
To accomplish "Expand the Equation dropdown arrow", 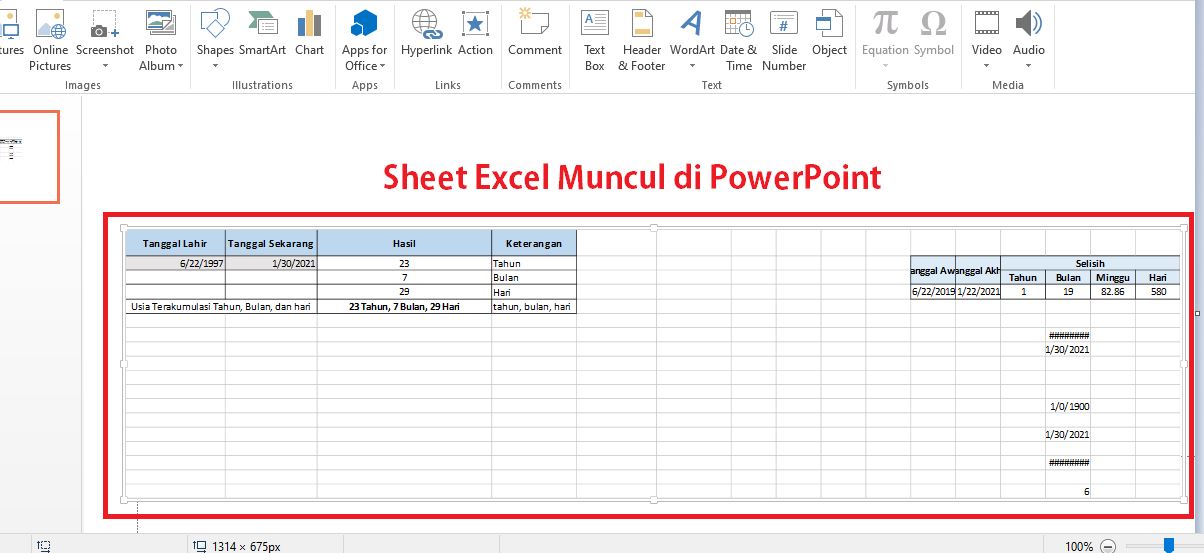I will point(885,66).
